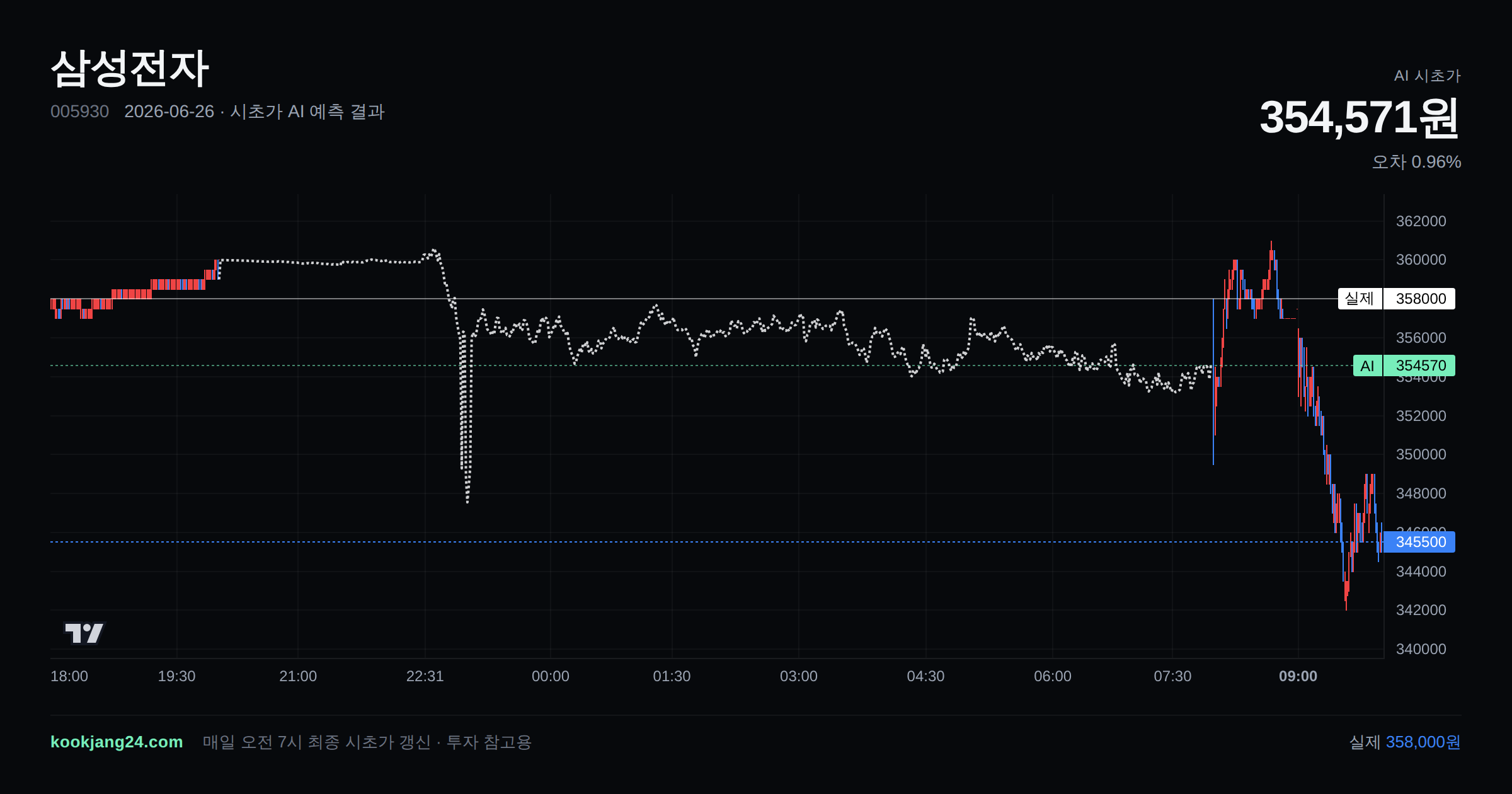
Task: Click the 342000 price axis value
Action: [1421, 610]
